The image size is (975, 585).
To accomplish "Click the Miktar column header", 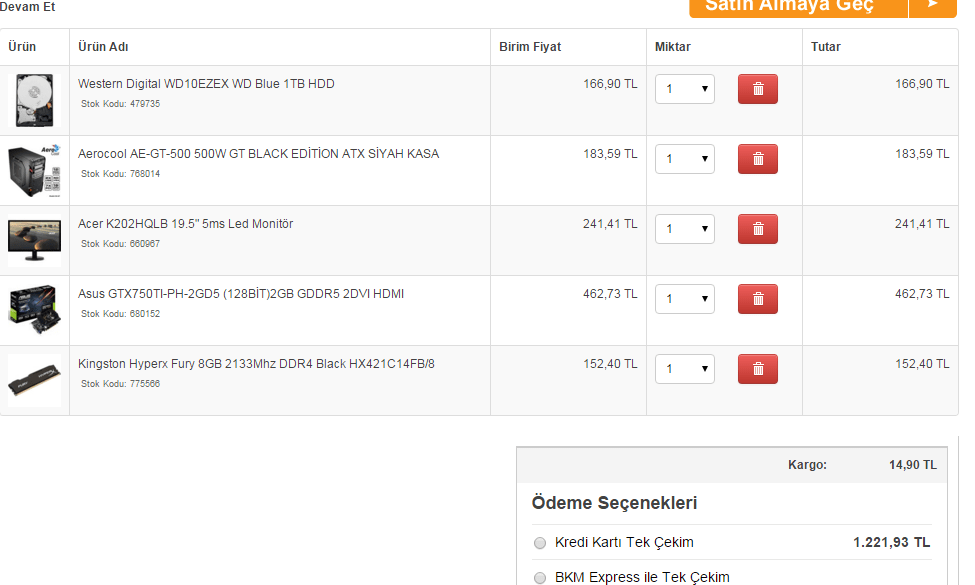I will coord(673,47).
